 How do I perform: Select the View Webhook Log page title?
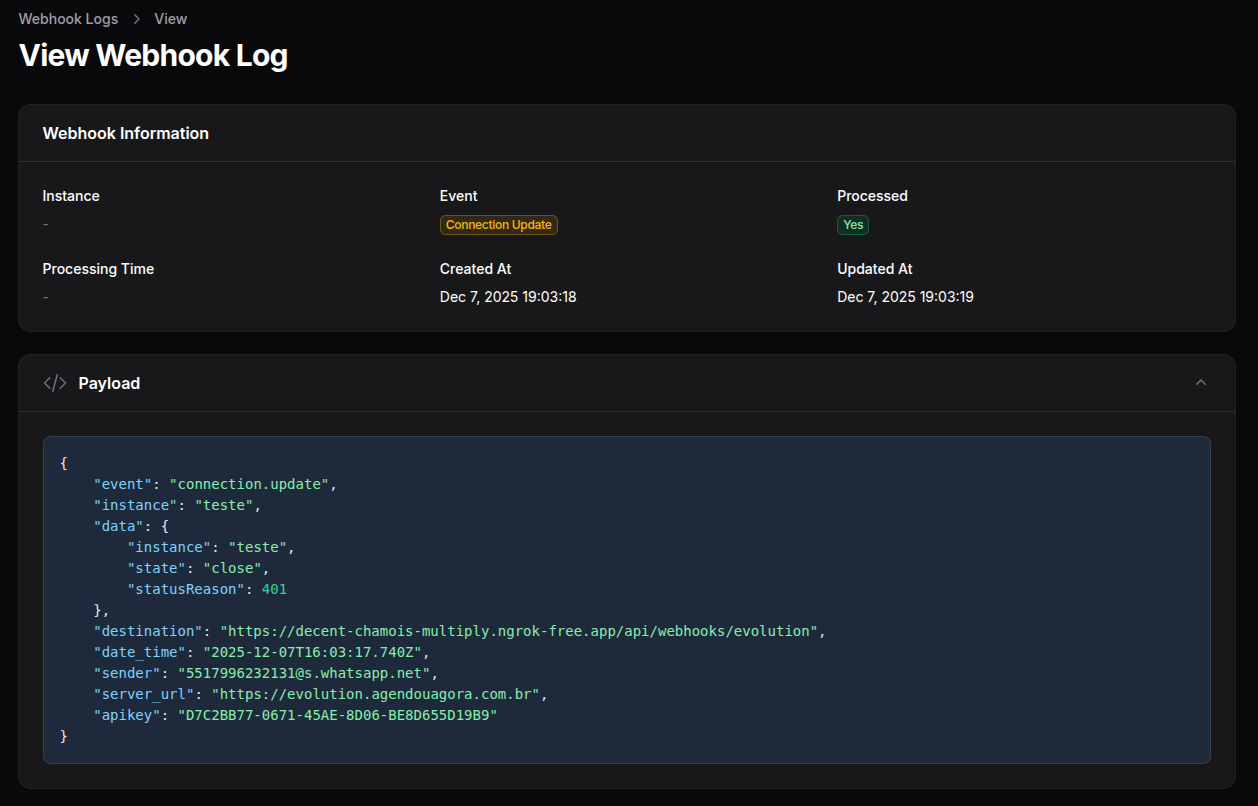153,55
